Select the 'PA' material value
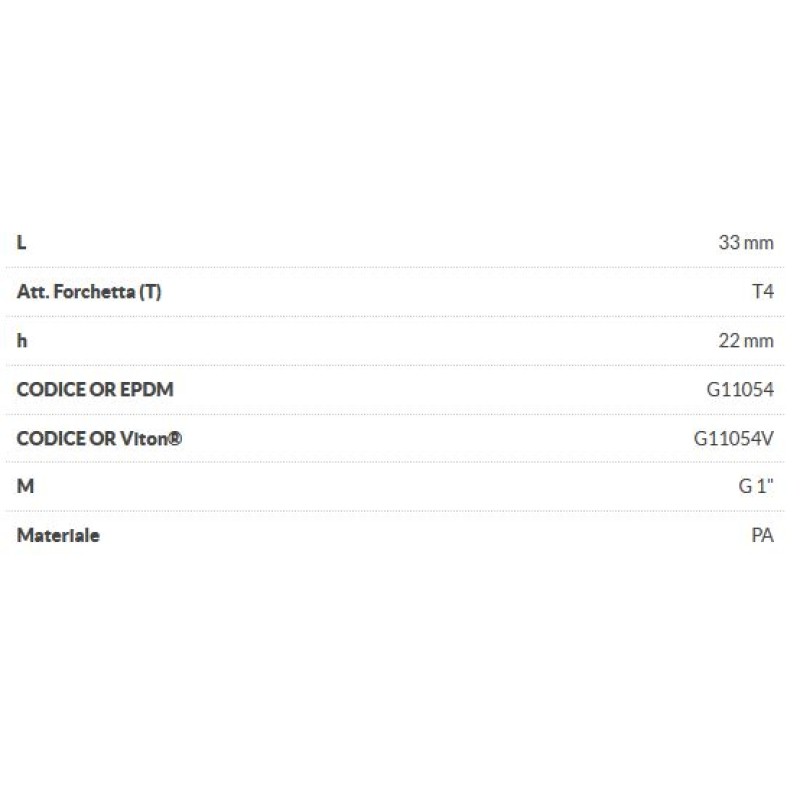Viewport: 800px width, 800px height. pyautogui.click(x=762, y=535)
